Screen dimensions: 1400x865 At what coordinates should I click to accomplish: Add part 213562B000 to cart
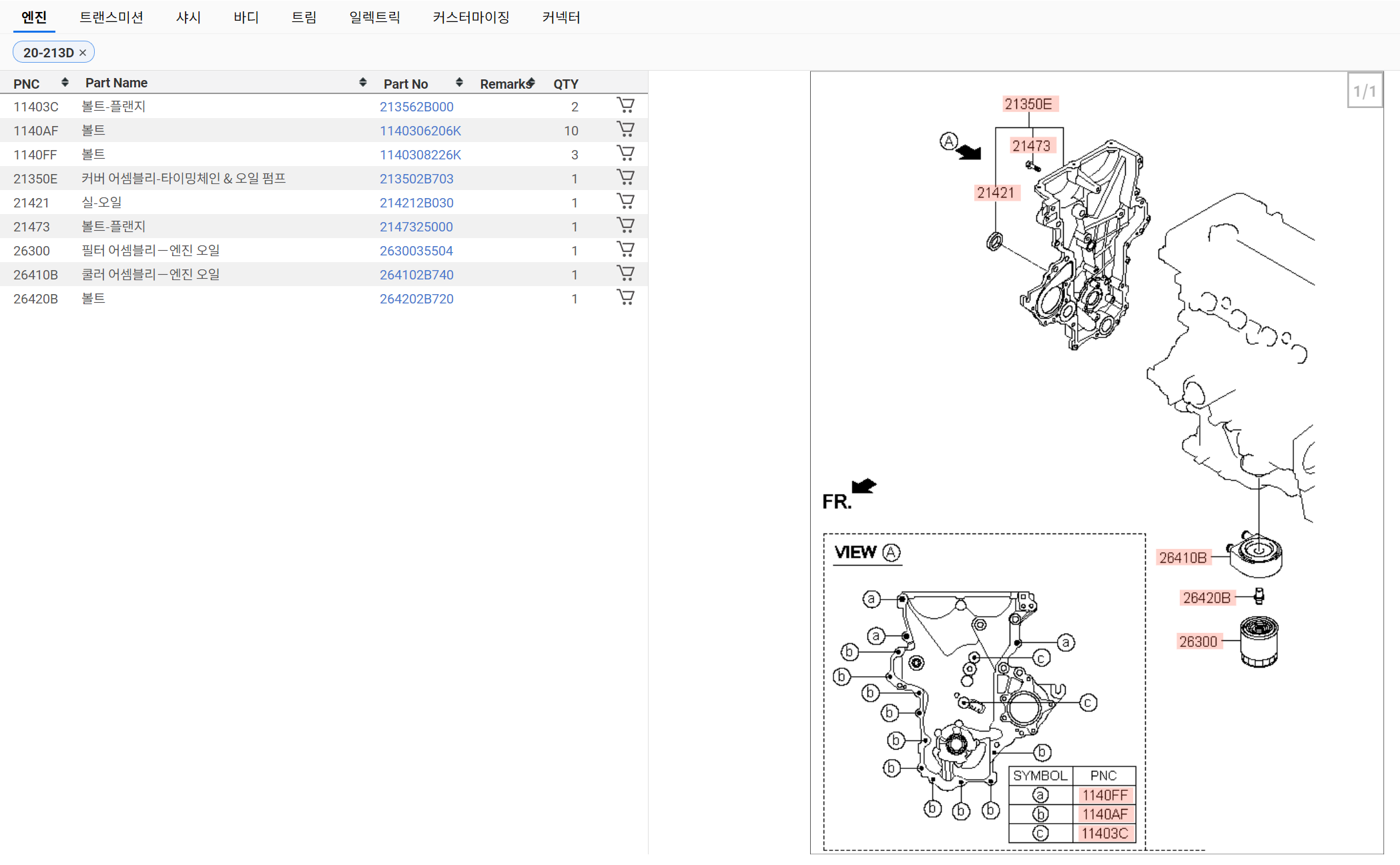(x=625, y=105)
